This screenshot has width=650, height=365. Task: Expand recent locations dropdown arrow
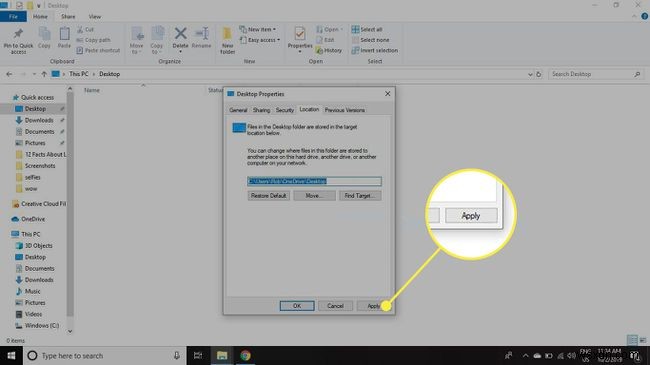[34, 74]
